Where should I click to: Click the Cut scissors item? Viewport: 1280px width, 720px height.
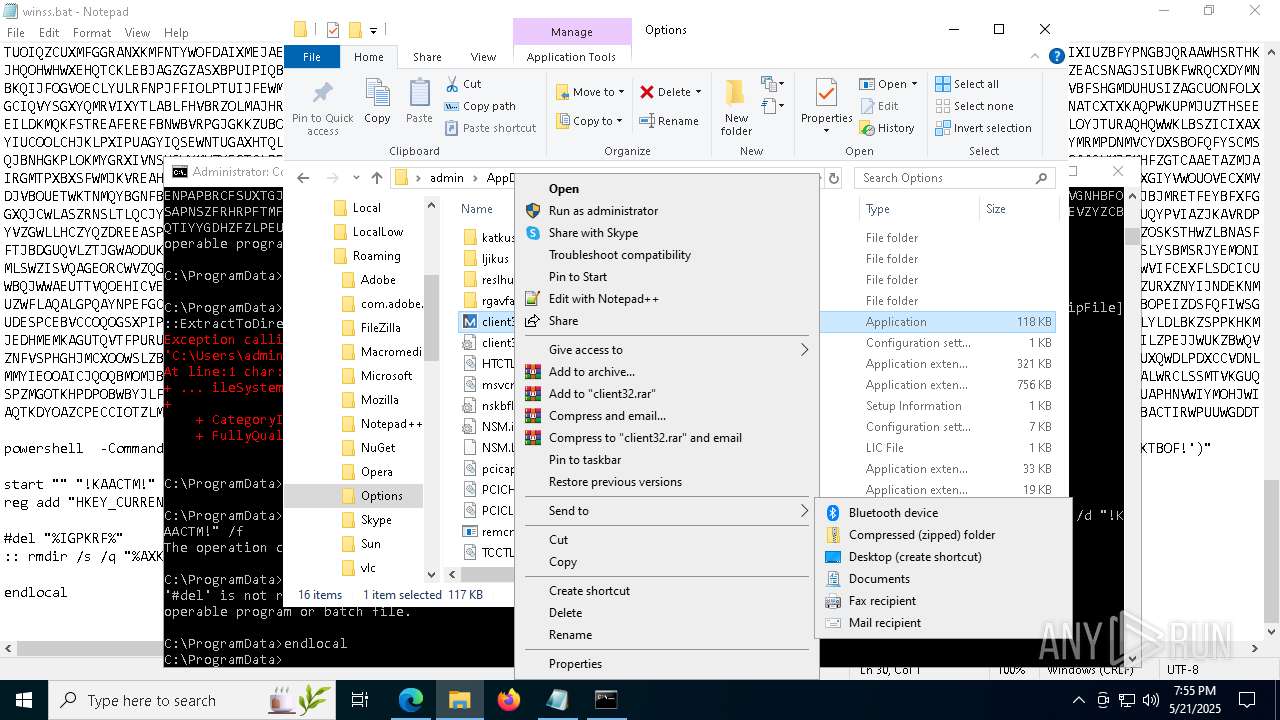click(463, 84)
